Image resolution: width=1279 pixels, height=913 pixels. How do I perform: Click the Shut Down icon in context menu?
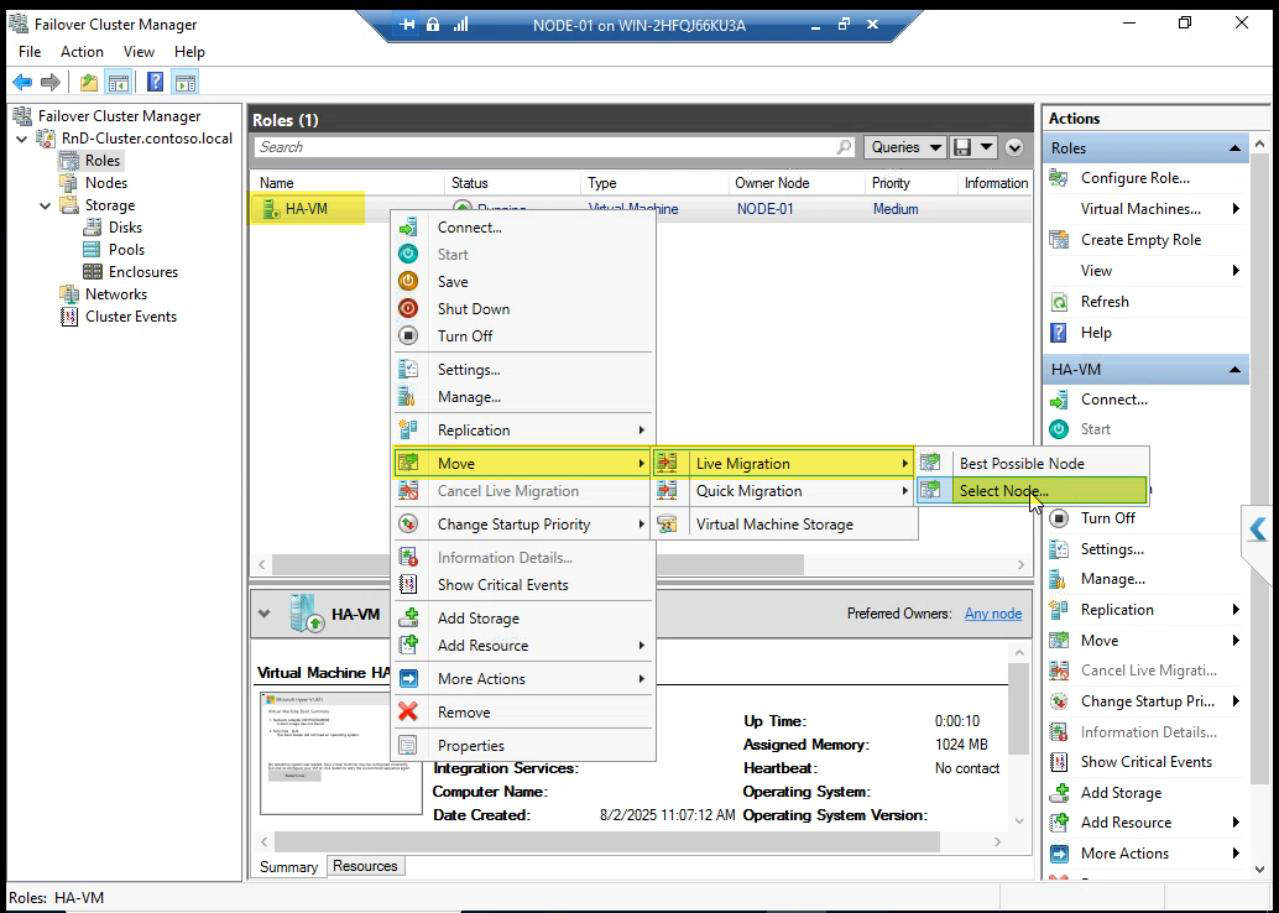coord(408,308)
